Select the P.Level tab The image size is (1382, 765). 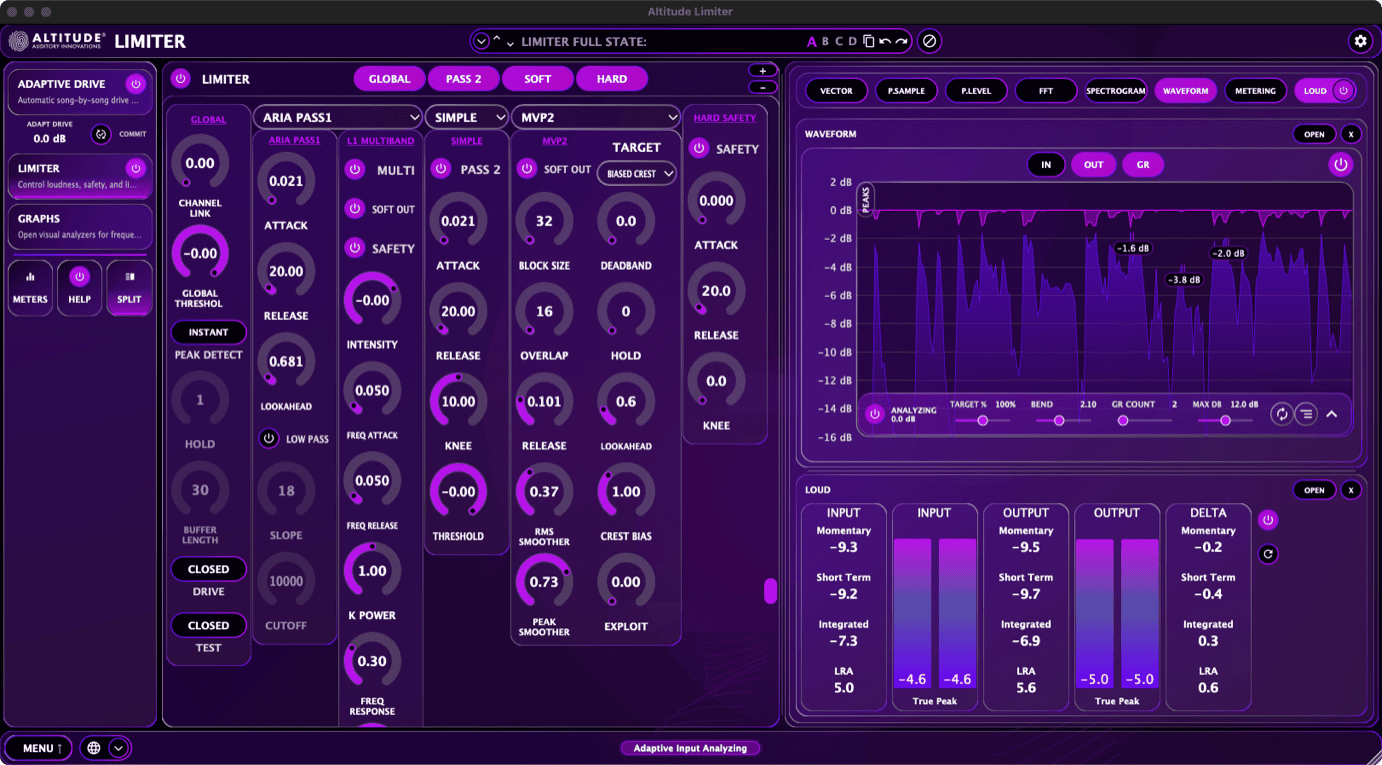coord(976,91)
